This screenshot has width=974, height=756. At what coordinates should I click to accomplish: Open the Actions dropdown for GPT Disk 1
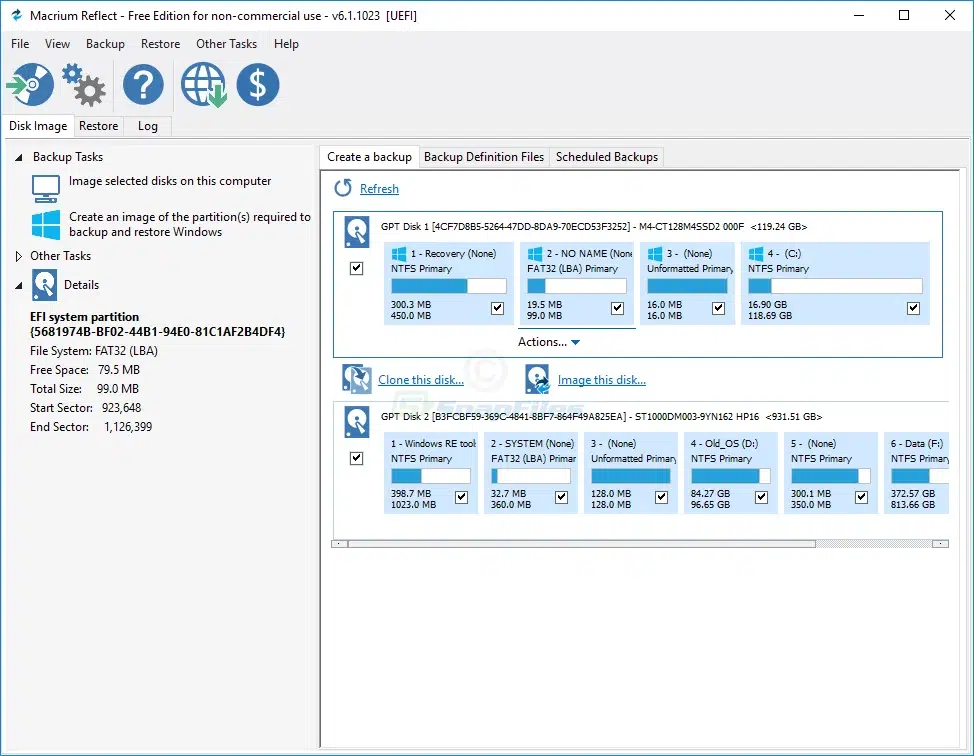(x=548, y=341)
